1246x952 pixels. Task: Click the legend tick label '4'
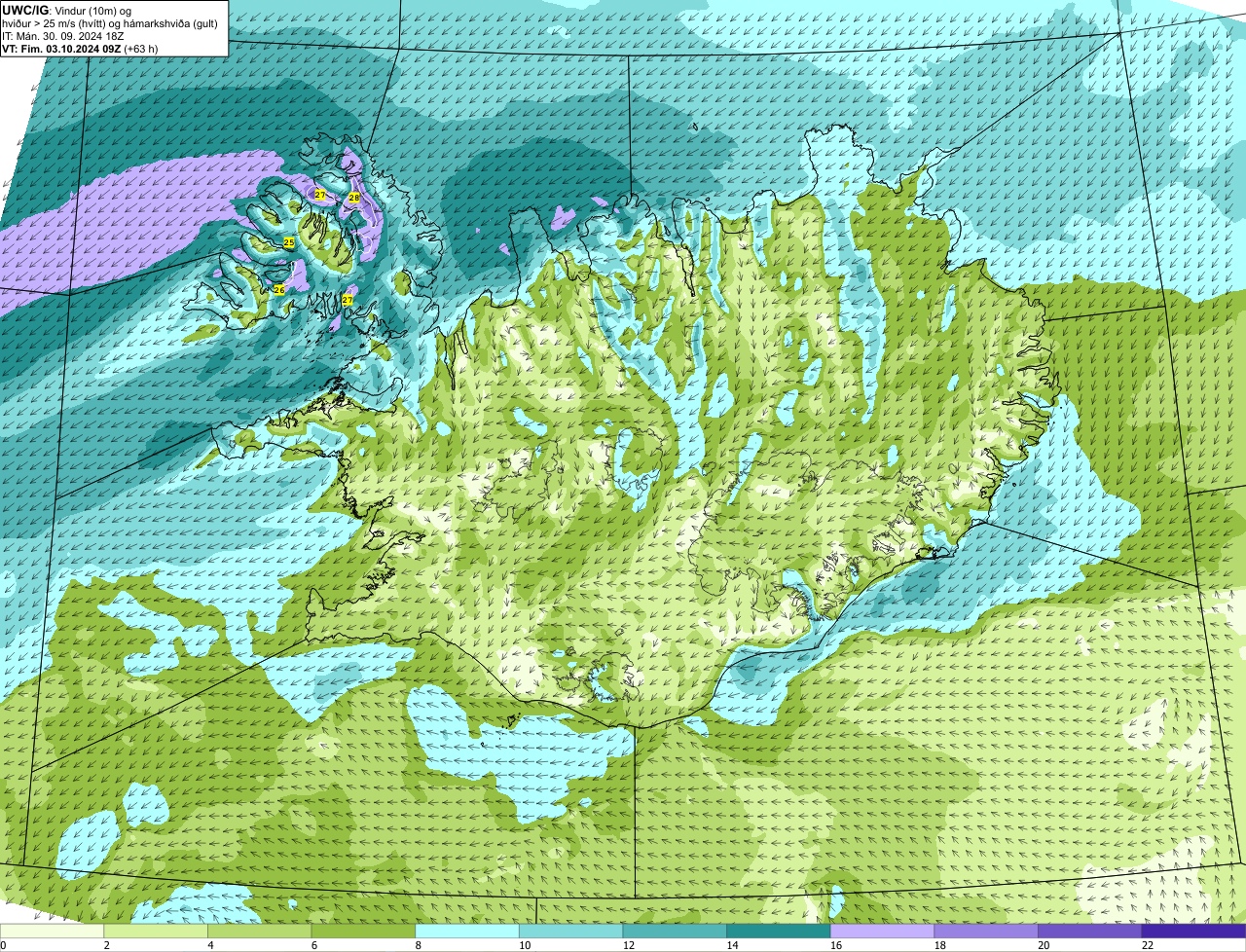click(210, 945)
